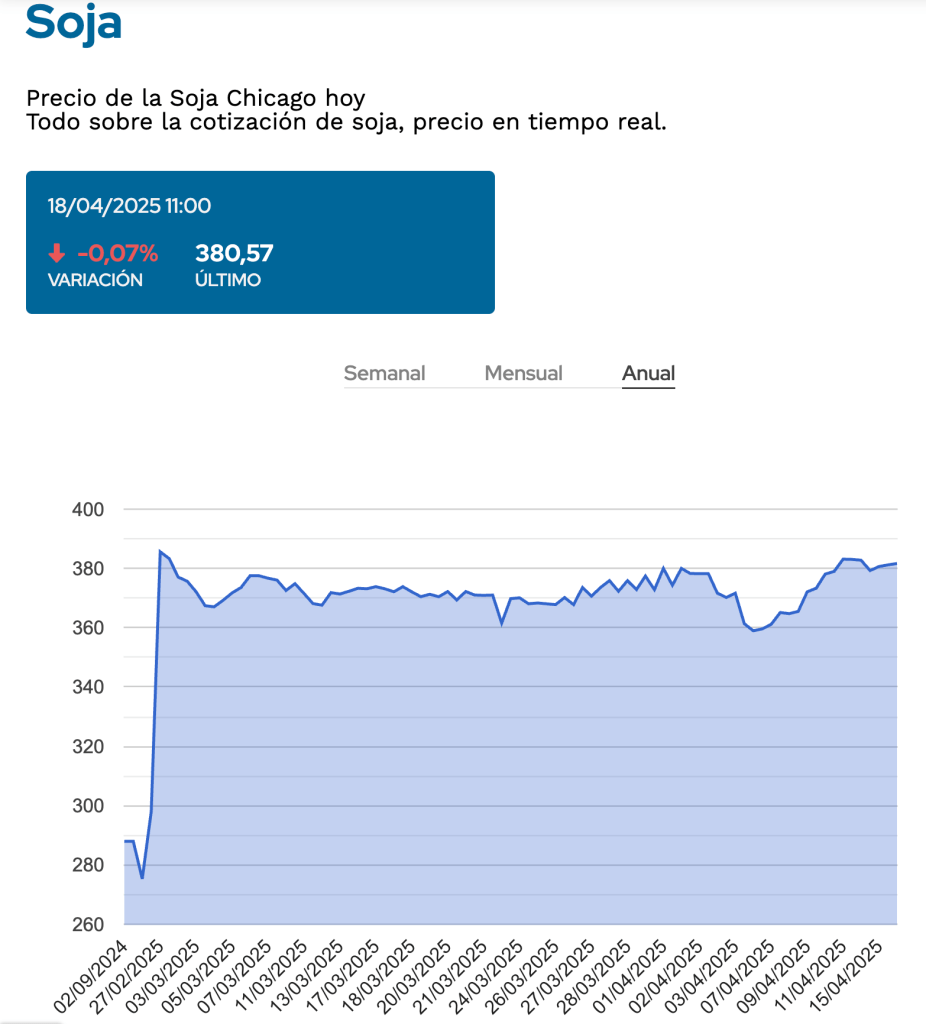The width and height of the screenshot is (926, 1024).
Task: Click the chart's sharp peak above 380
Action: 161,552
